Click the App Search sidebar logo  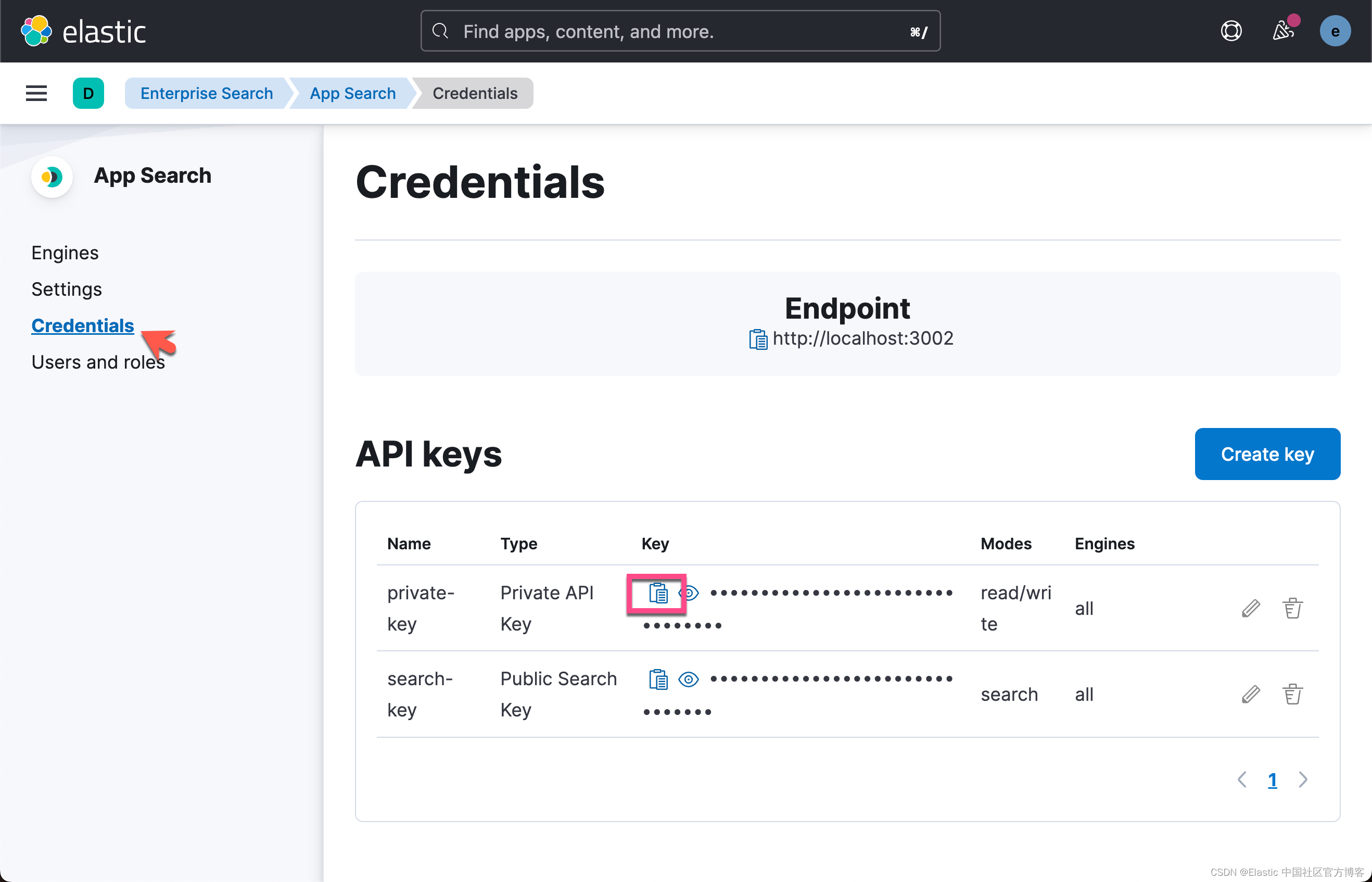pos(52,177)
